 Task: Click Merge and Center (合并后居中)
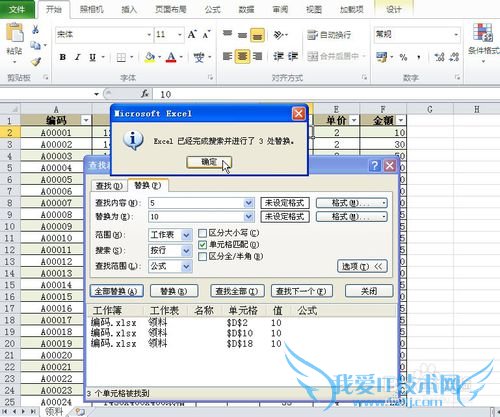click(x=333, y=56)
